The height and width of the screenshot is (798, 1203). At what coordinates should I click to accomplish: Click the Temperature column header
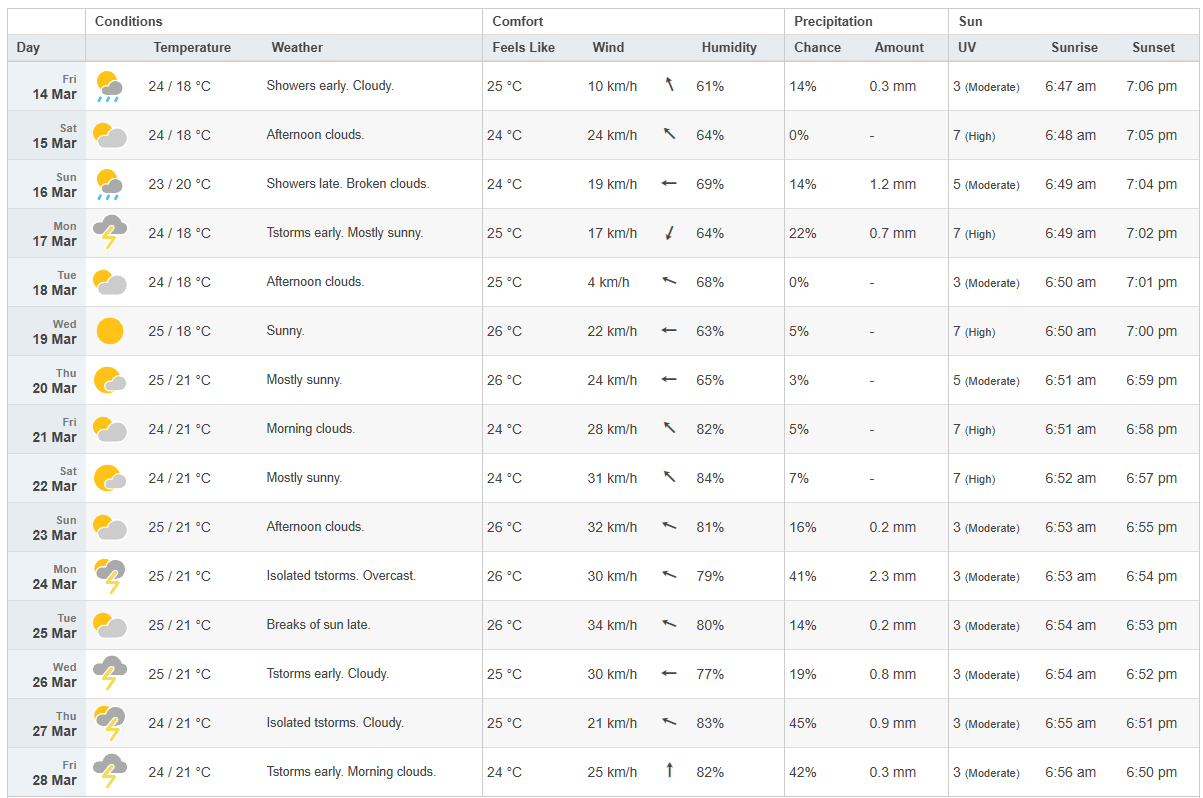(192, 48)
